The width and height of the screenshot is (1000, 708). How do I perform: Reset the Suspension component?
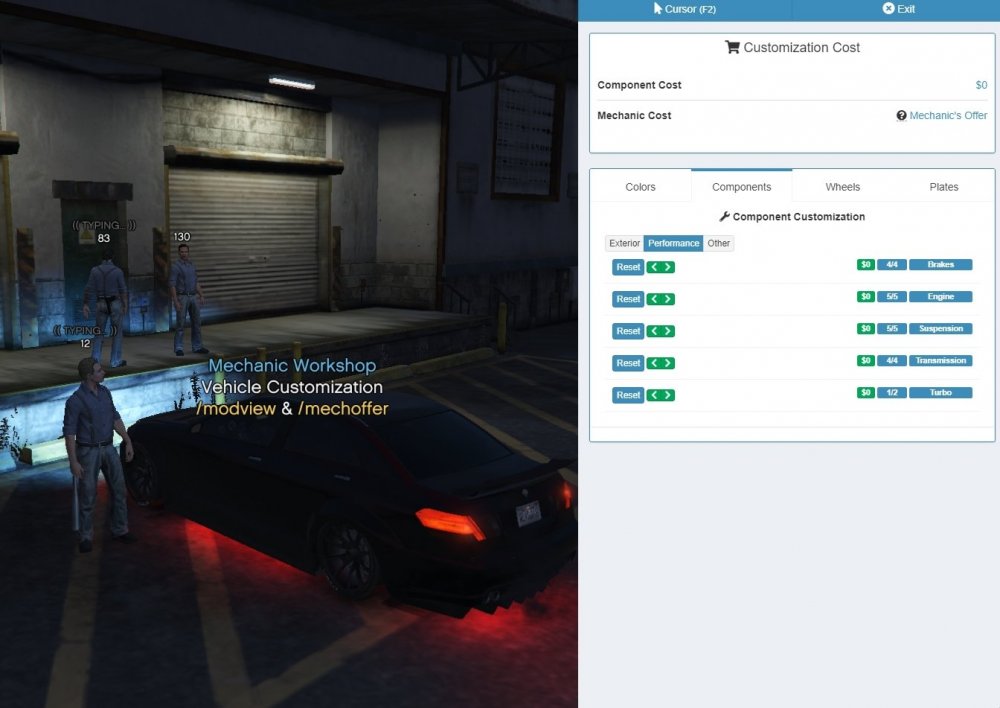click(x=628, y=331)
